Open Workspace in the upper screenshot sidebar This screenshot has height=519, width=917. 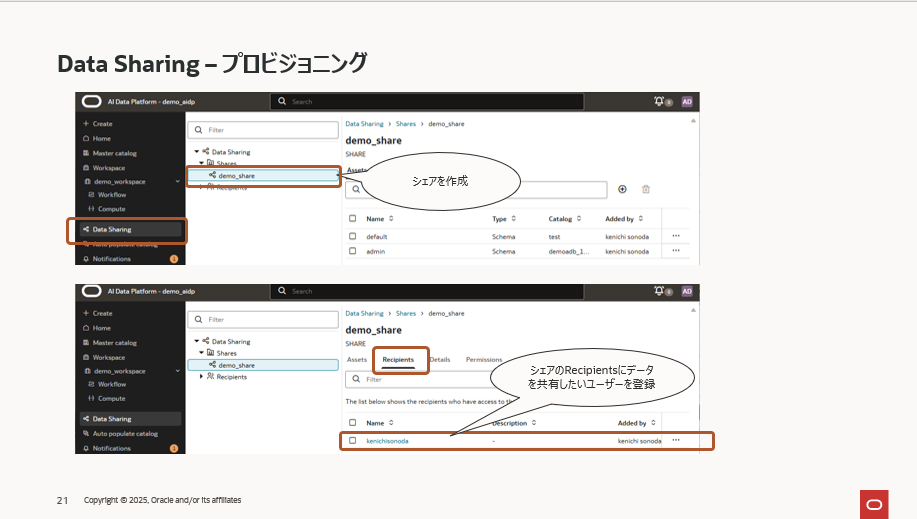coord(104,168)
